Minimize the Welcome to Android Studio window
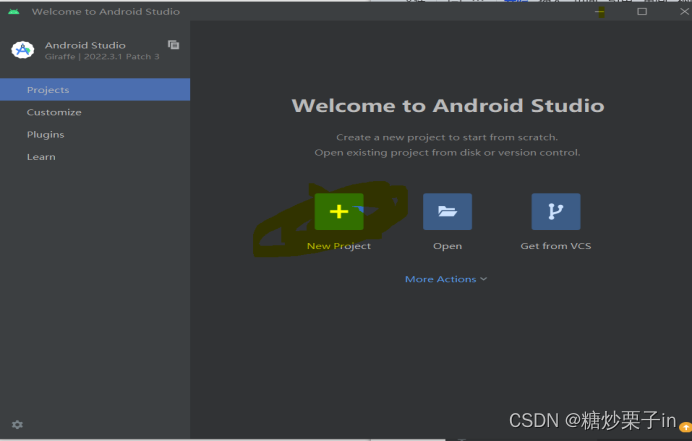This screenshot has width=692, height=441. tap(600, 12)
